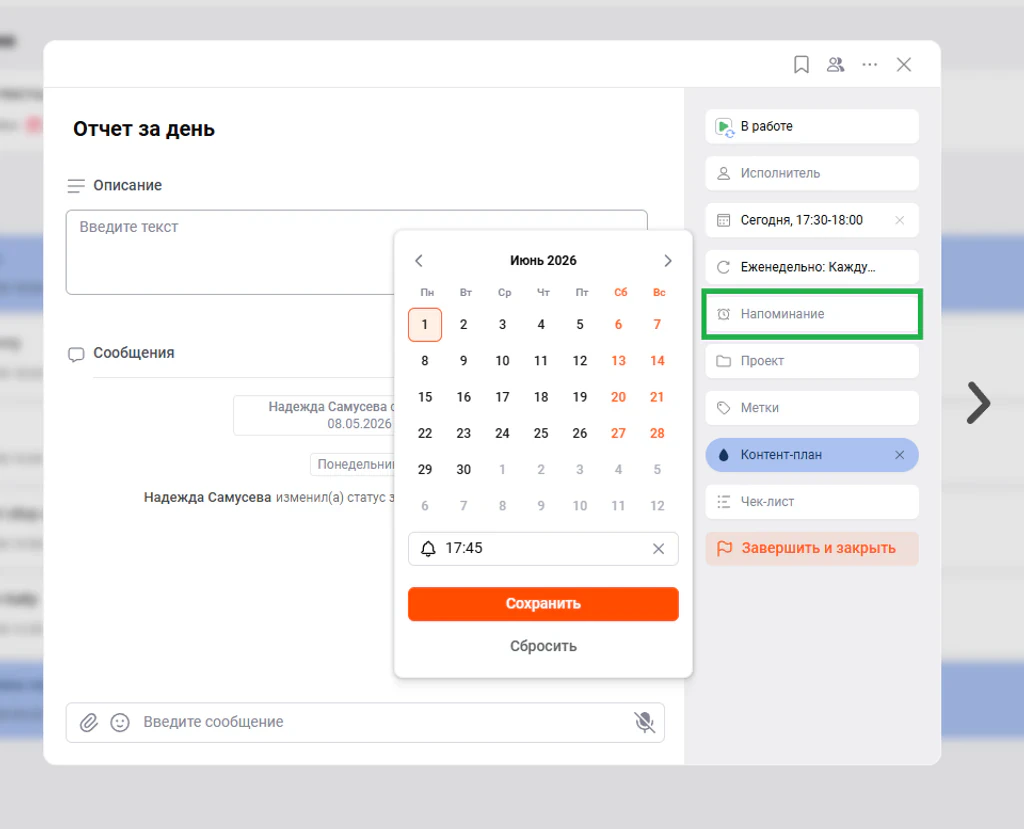The height and width of the screenshot is (829, 1024).
Task: Click the 'Введите сообщение' message input
Action: tap(365, 723)
